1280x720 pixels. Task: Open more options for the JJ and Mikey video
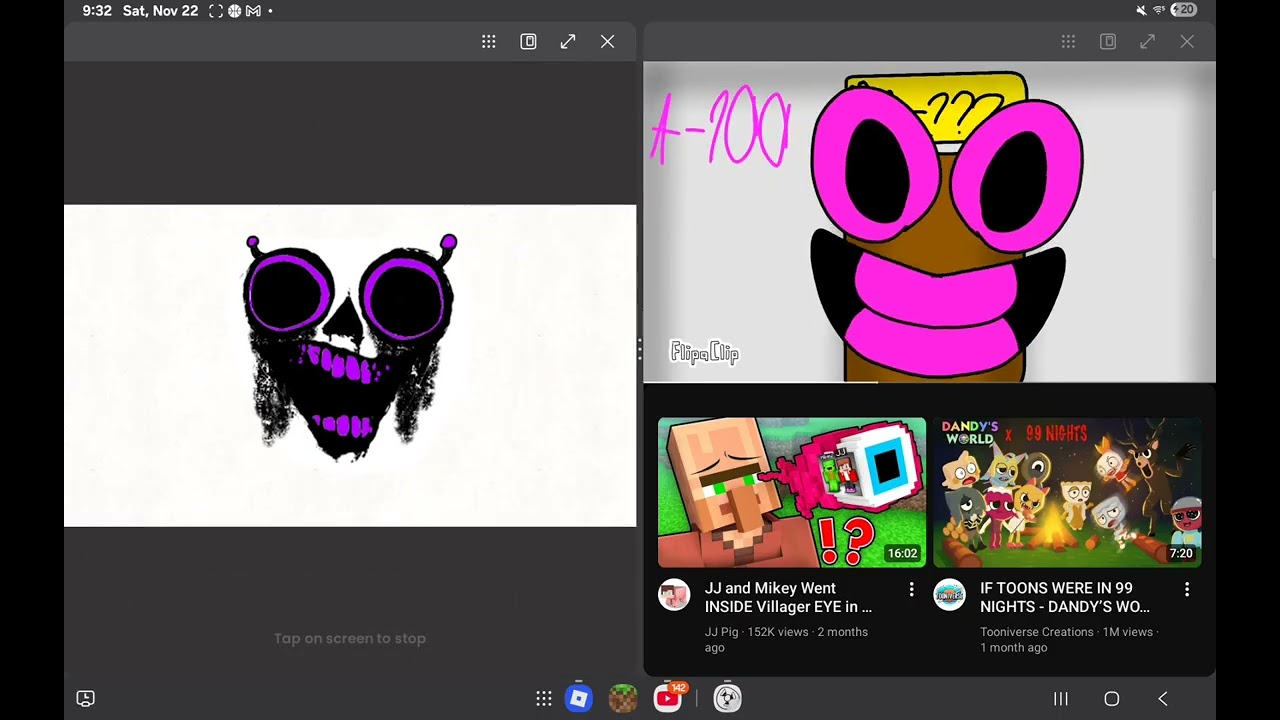click(911, 590)
